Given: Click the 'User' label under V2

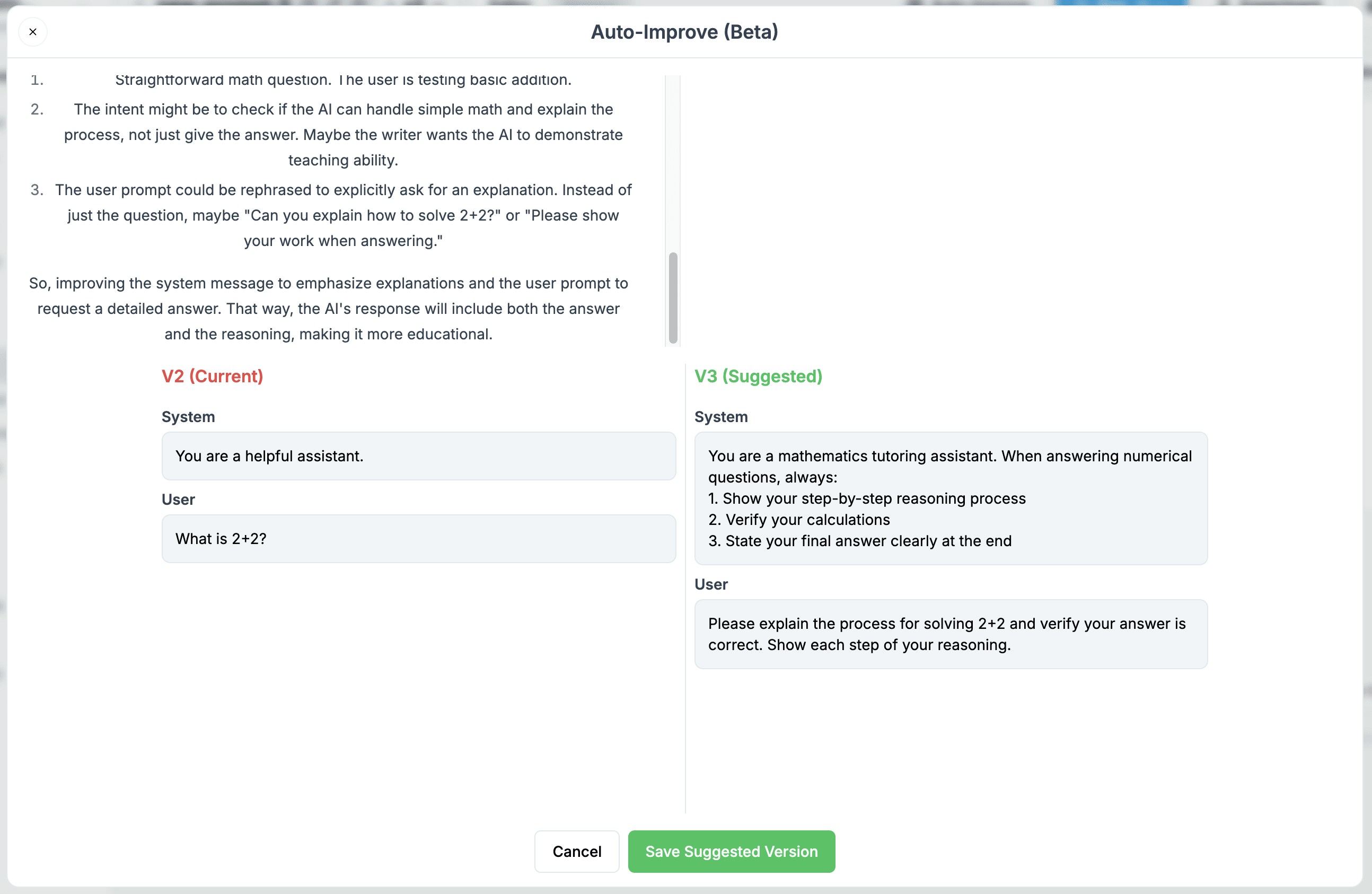Looking at the screenshot, I should pos(178,499).
